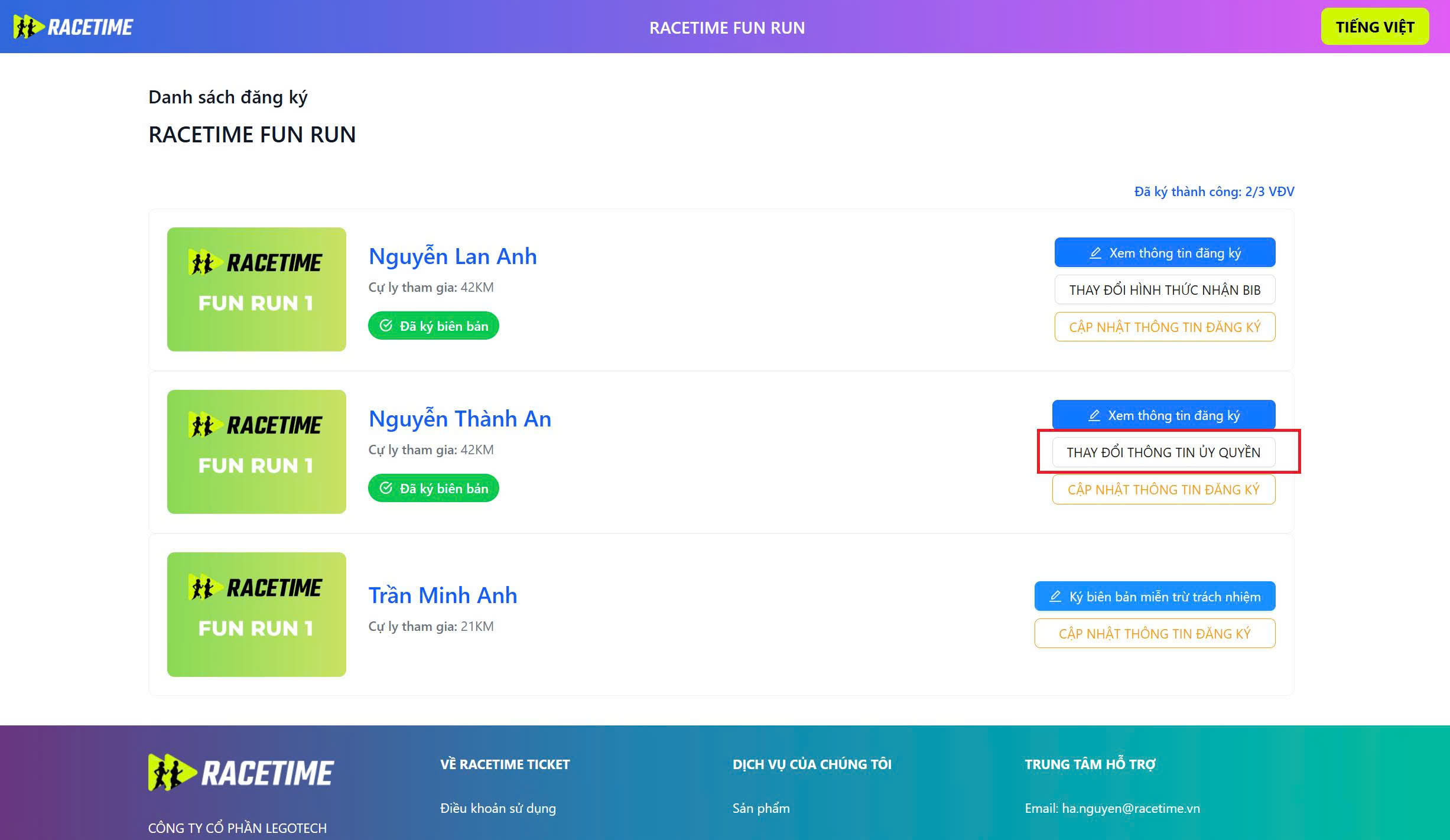
Task: Switch language with the TIẾNG VIỆT button
Action: pyautogui.click(x=1375, y=27)
